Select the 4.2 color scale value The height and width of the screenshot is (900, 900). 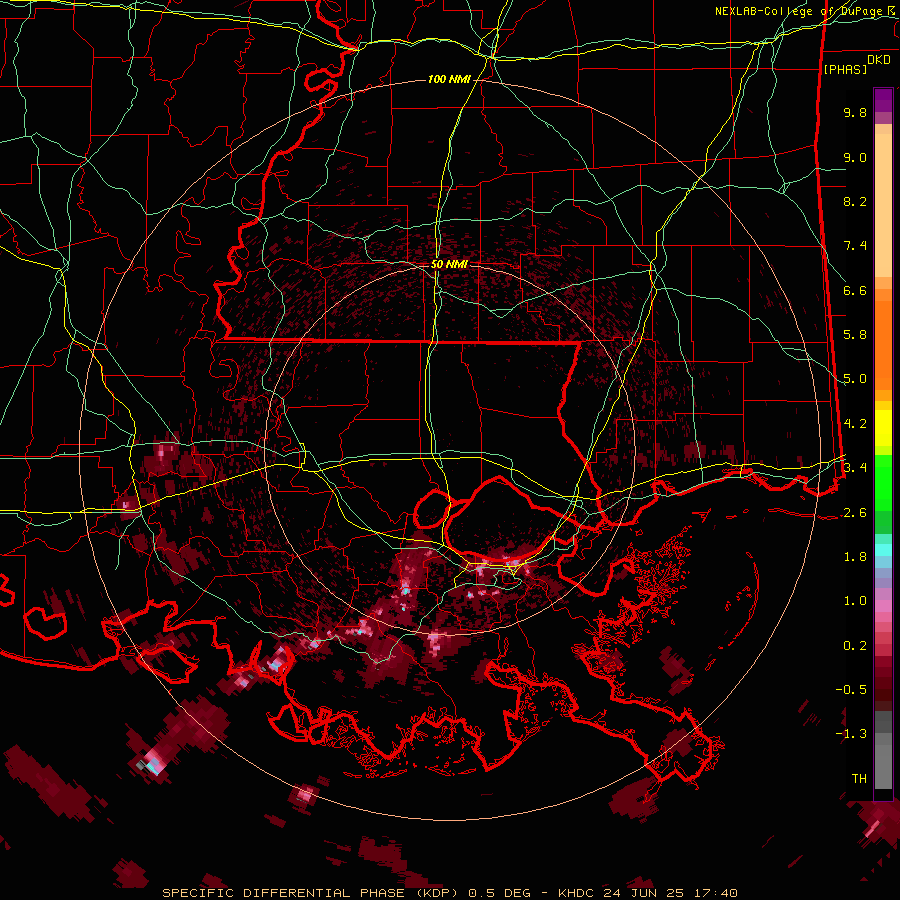pos(855,424)
